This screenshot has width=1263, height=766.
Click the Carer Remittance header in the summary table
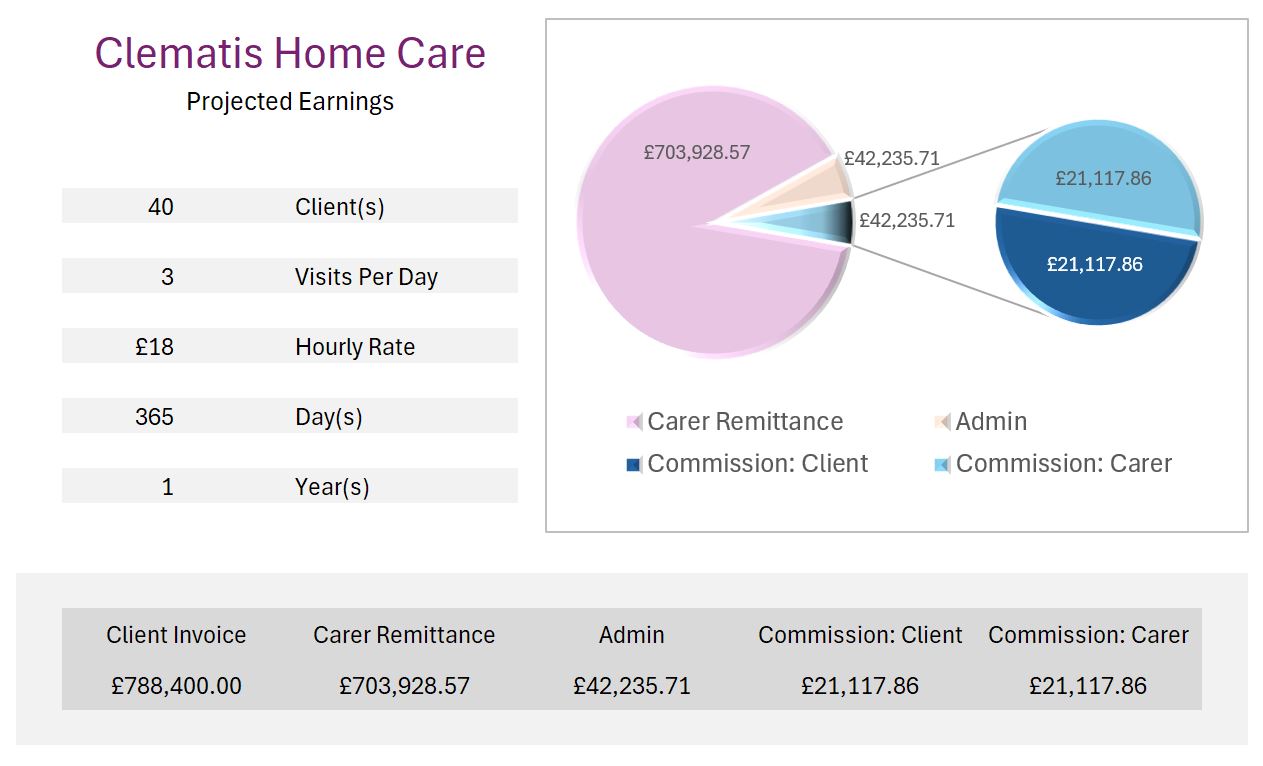(404, 635)
